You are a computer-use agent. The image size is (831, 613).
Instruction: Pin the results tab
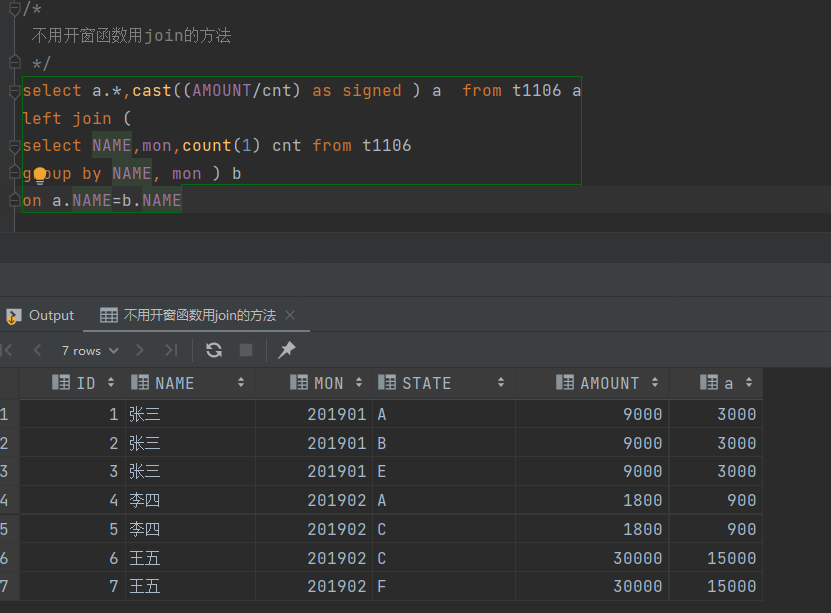click(287, 350)
